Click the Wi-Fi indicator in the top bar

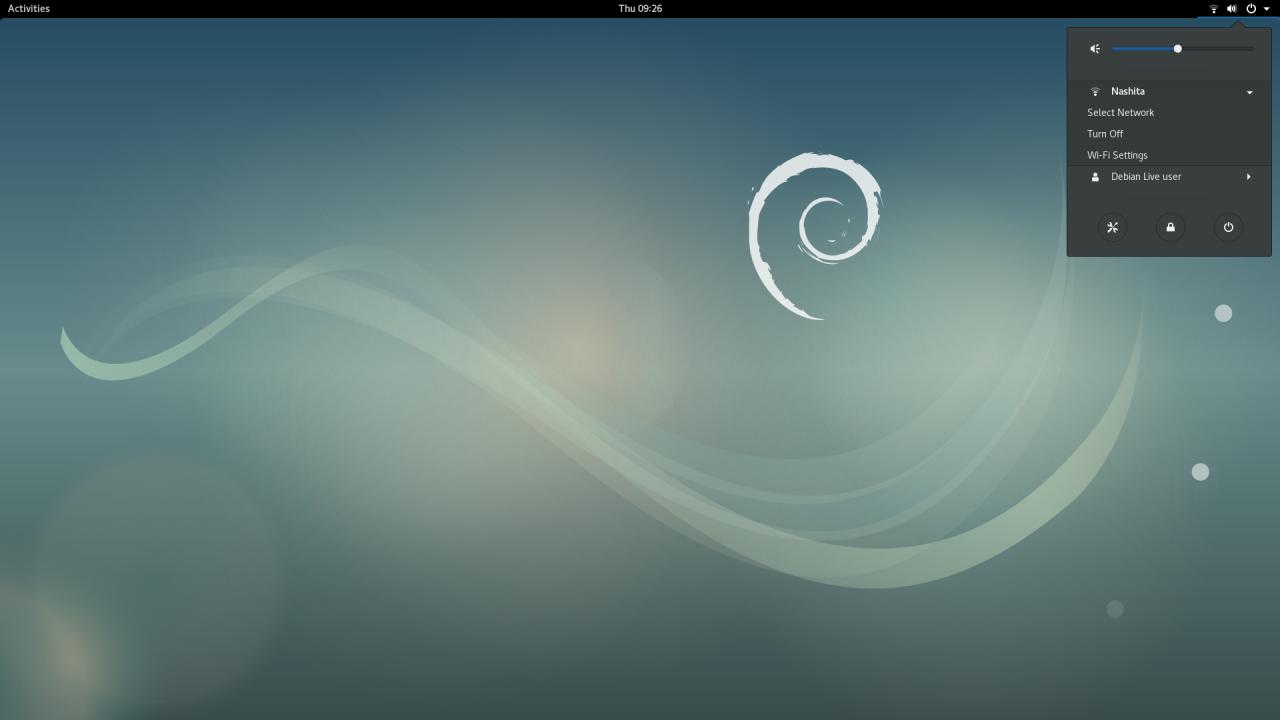[x=1214, y=8]
